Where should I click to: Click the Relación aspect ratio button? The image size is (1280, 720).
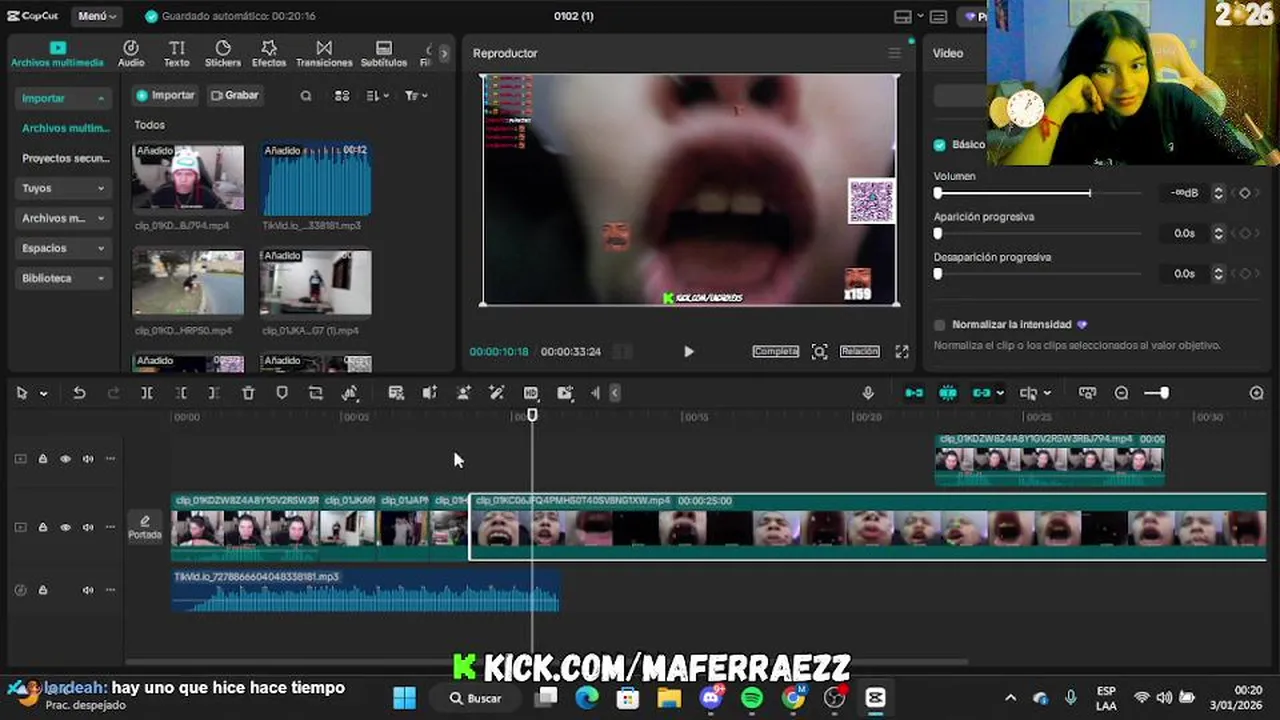coord(859,352)
